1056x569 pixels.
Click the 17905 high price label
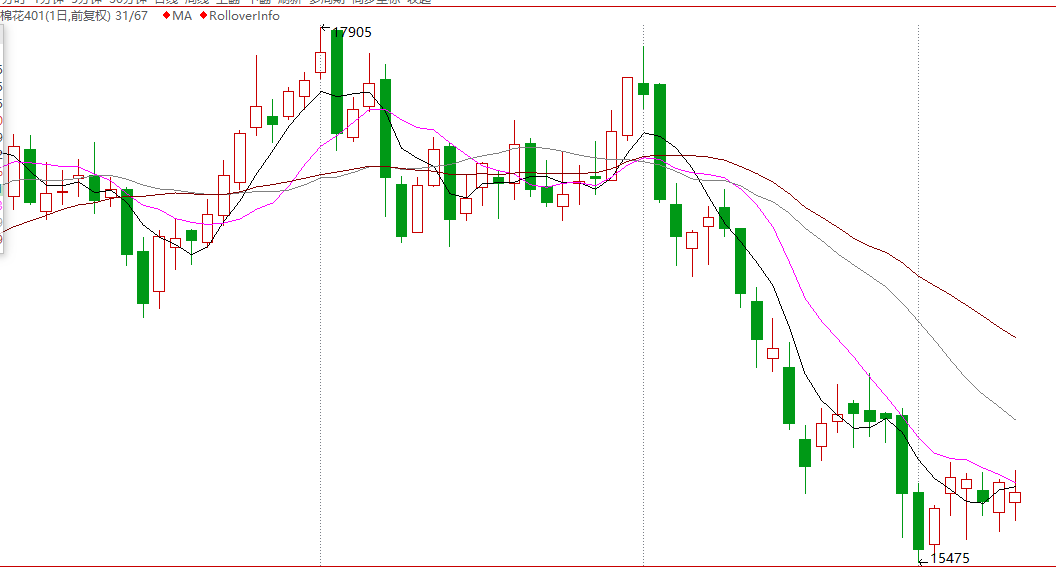(352, 32)
